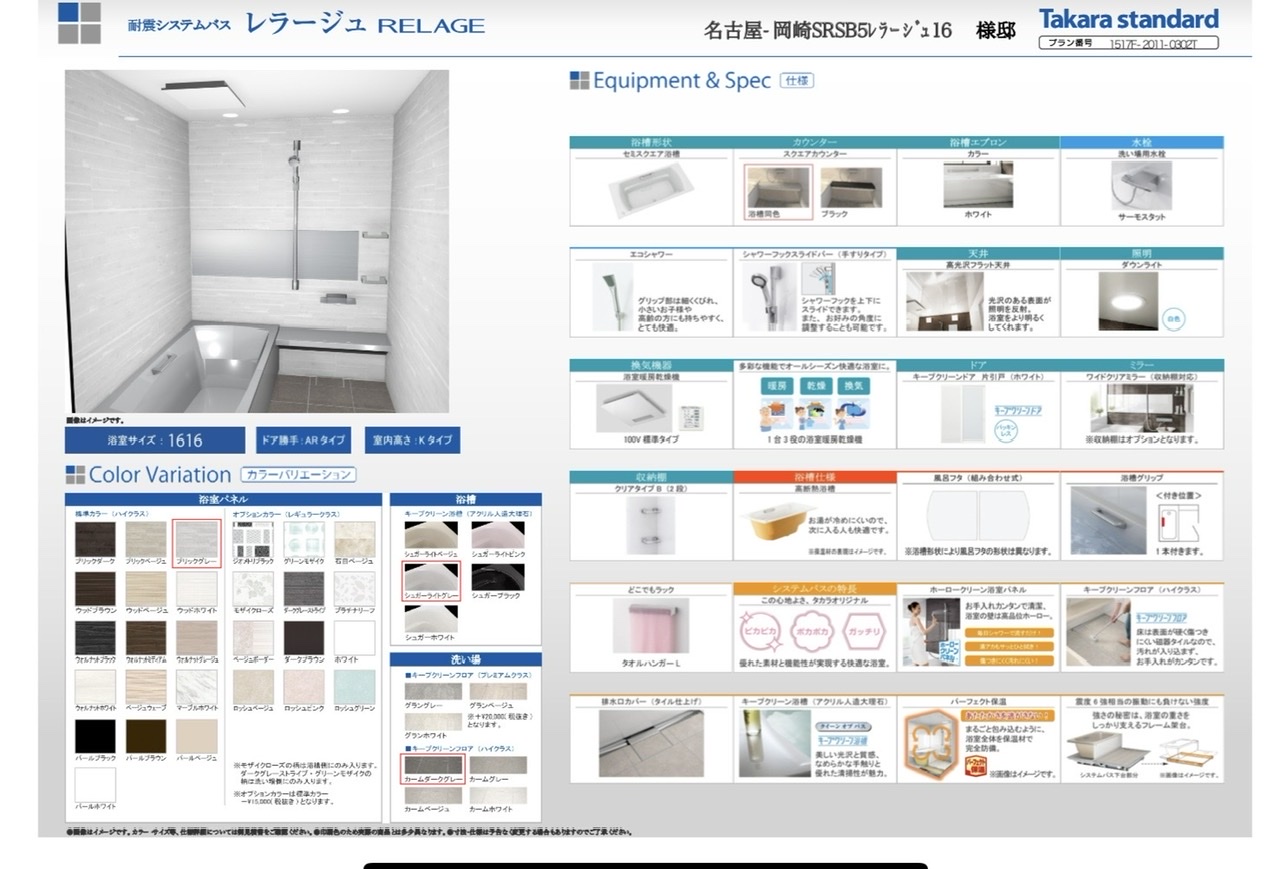Screen dimensions: 1280x869
Task: Choose the ベージュウェーブ panel swatch
Action: [145, 687]
